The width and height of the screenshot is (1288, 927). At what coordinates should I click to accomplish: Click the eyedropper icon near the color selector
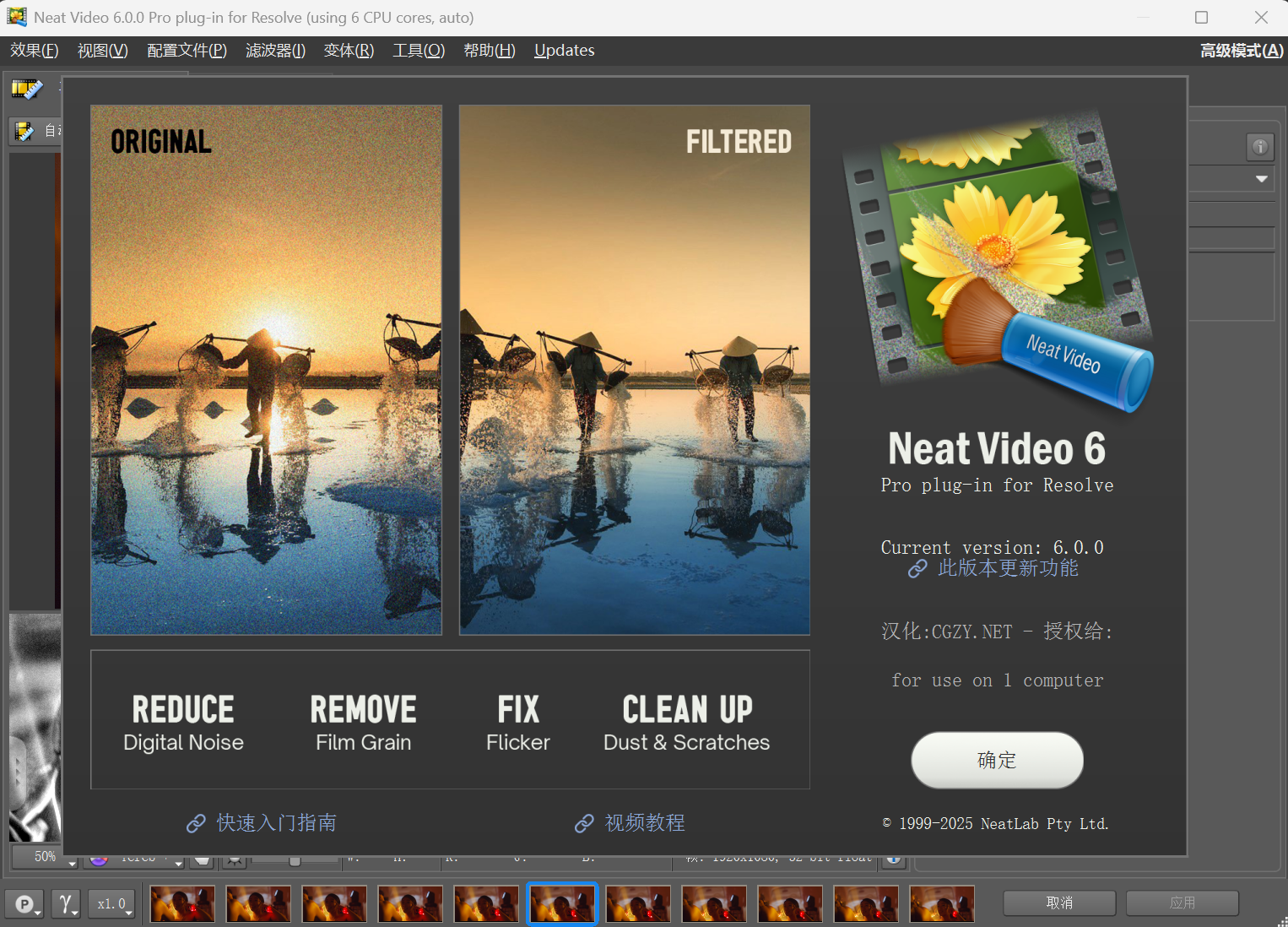pyautogui.click(x=203, y=860)
